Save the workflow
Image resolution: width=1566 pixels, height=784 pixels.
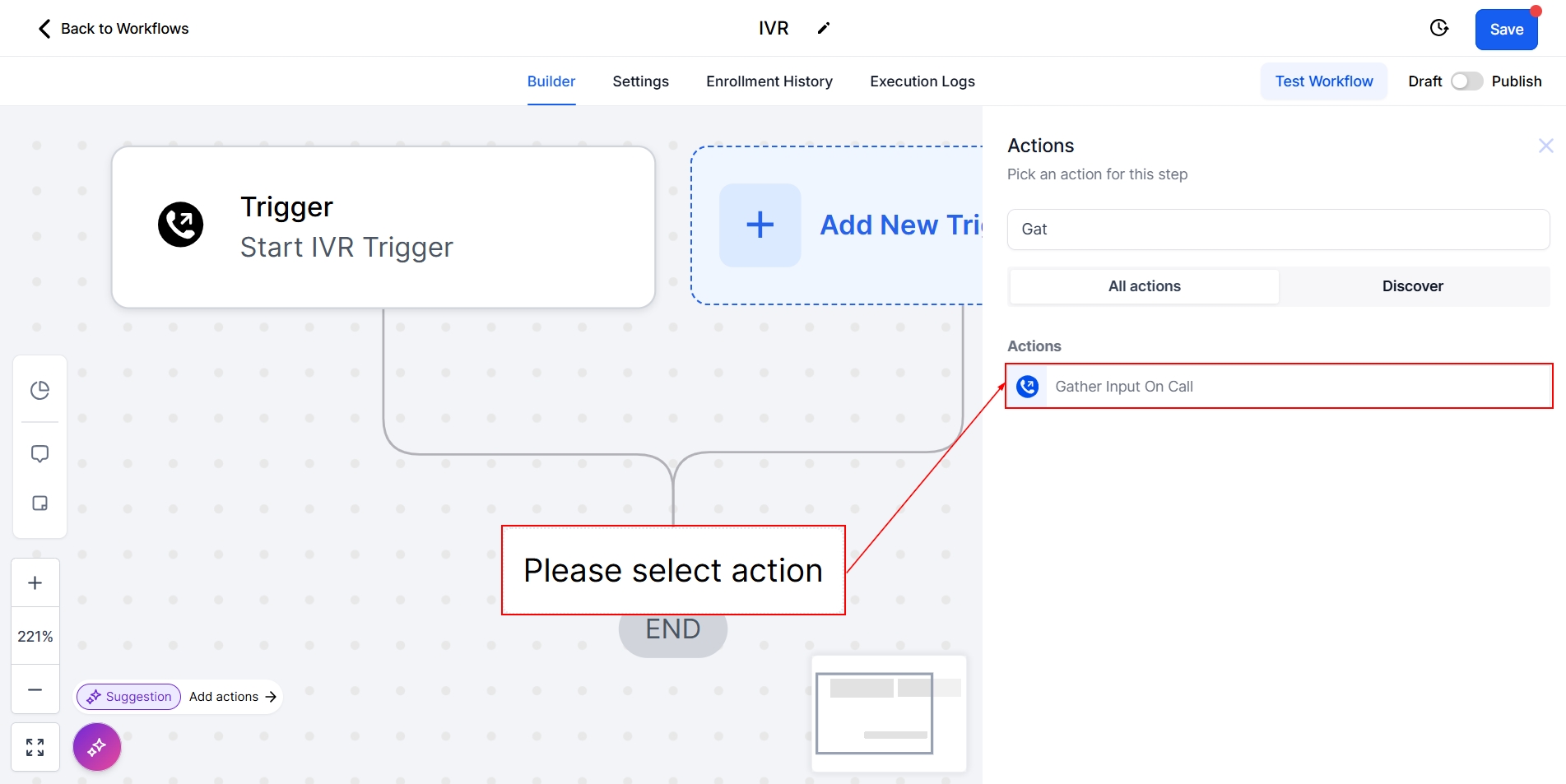coord(1506,30)
